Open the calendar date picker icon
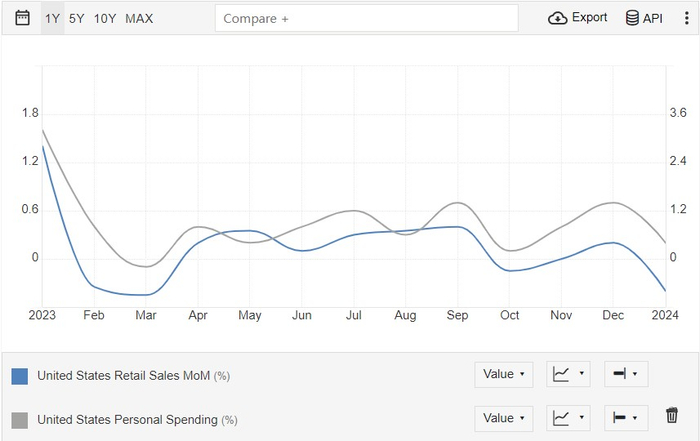Image resolution: width=700 pixels, height=441 pixels. coord(23,18)
